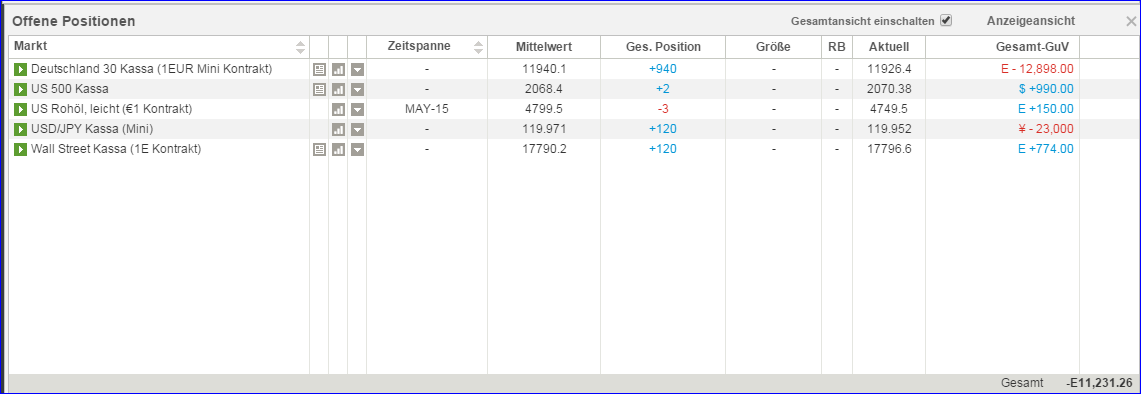This screenshot has width=1141, height=394.
Task: Click green play icon for Deutschland 30 Kassa
Action: pos(20,69)
